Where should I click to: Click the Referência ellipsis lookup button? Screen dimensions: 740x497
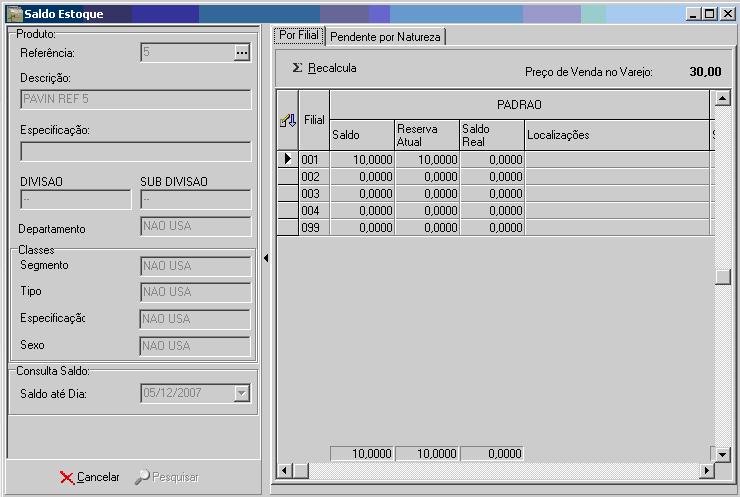point(241,53)
